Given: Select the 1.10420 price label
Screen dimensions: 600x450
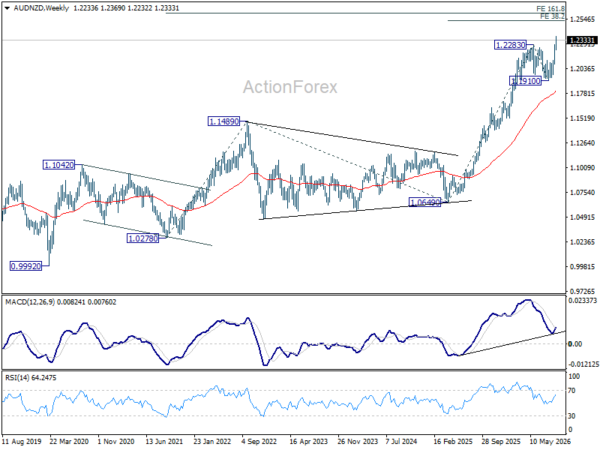Looking at the screenshot, I should point(59,165).
